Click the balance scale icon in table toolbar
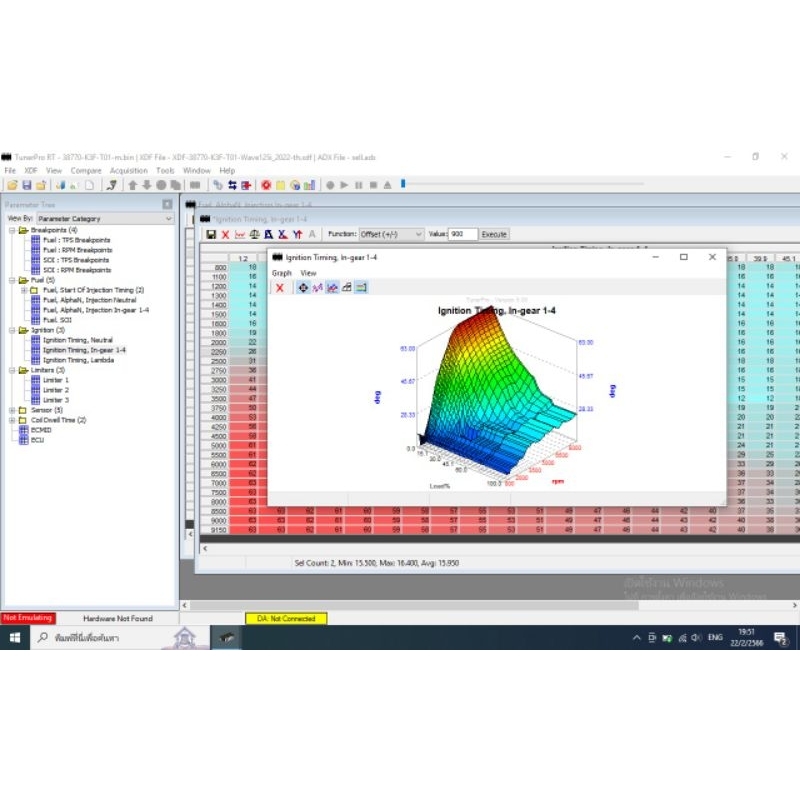The width and height of the screenshot is (800, 800). pos(254,234)
